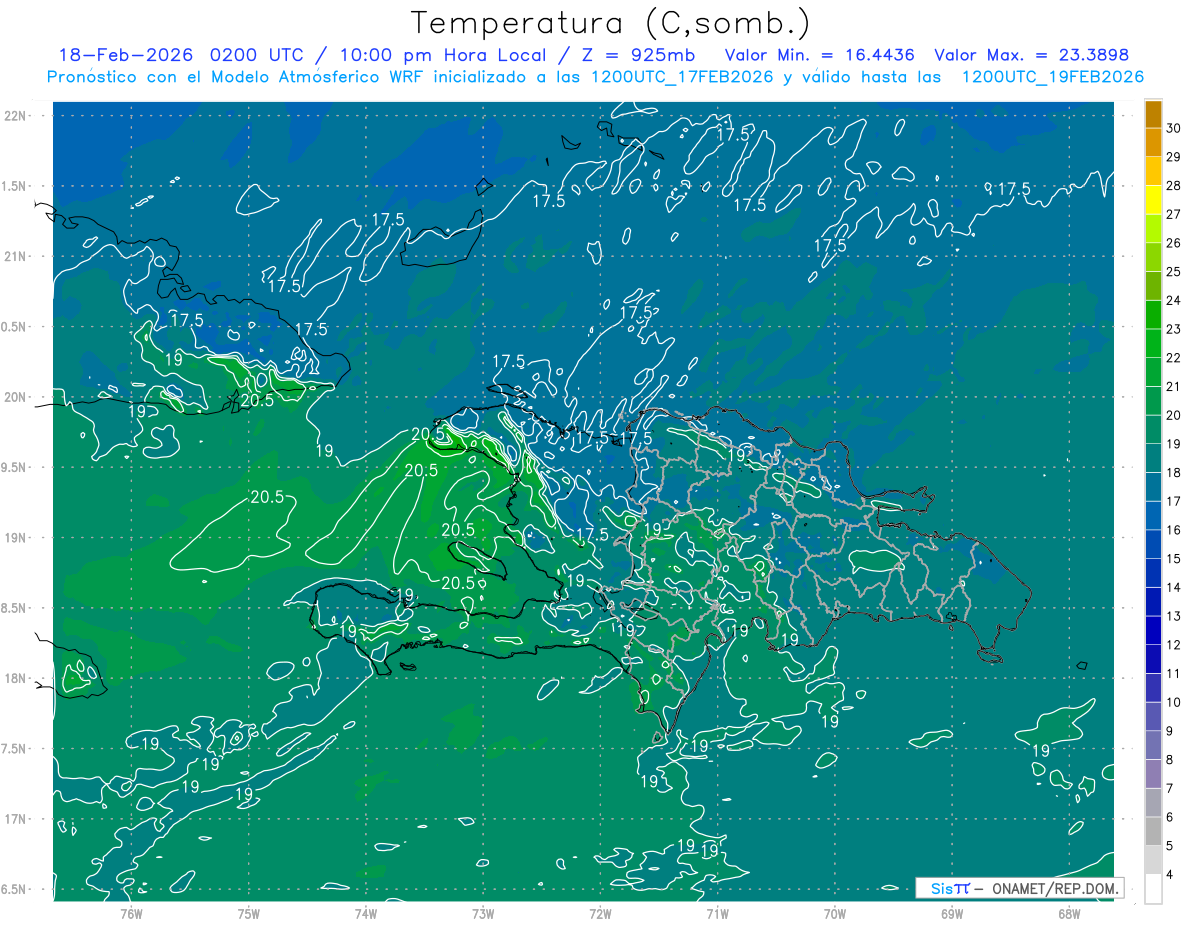Click the legend swatch between 19 and 20

coord(1153,430)
